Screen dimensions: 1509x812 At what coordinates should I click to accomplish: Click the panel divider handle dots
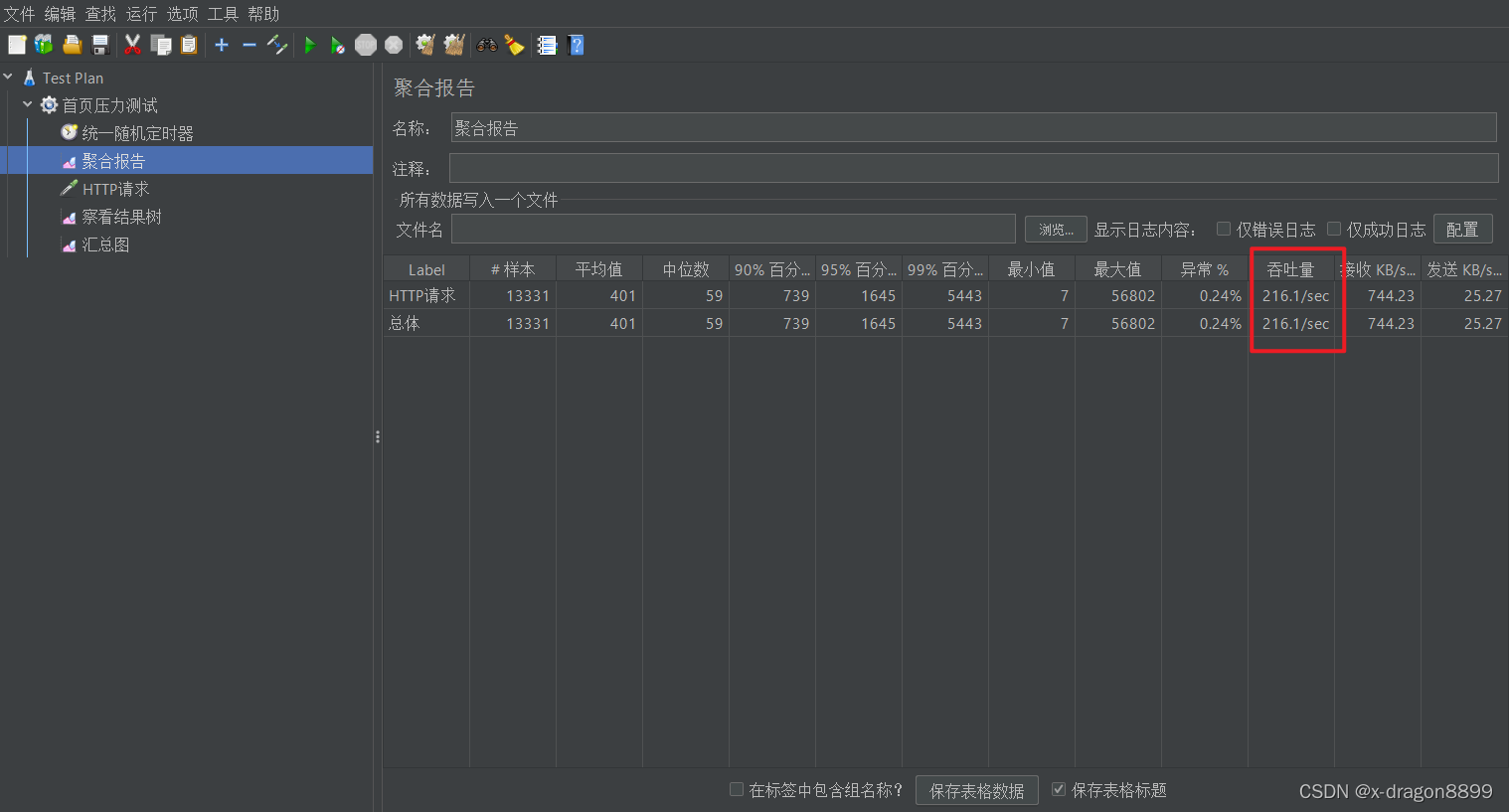click(x=378, y=437)
